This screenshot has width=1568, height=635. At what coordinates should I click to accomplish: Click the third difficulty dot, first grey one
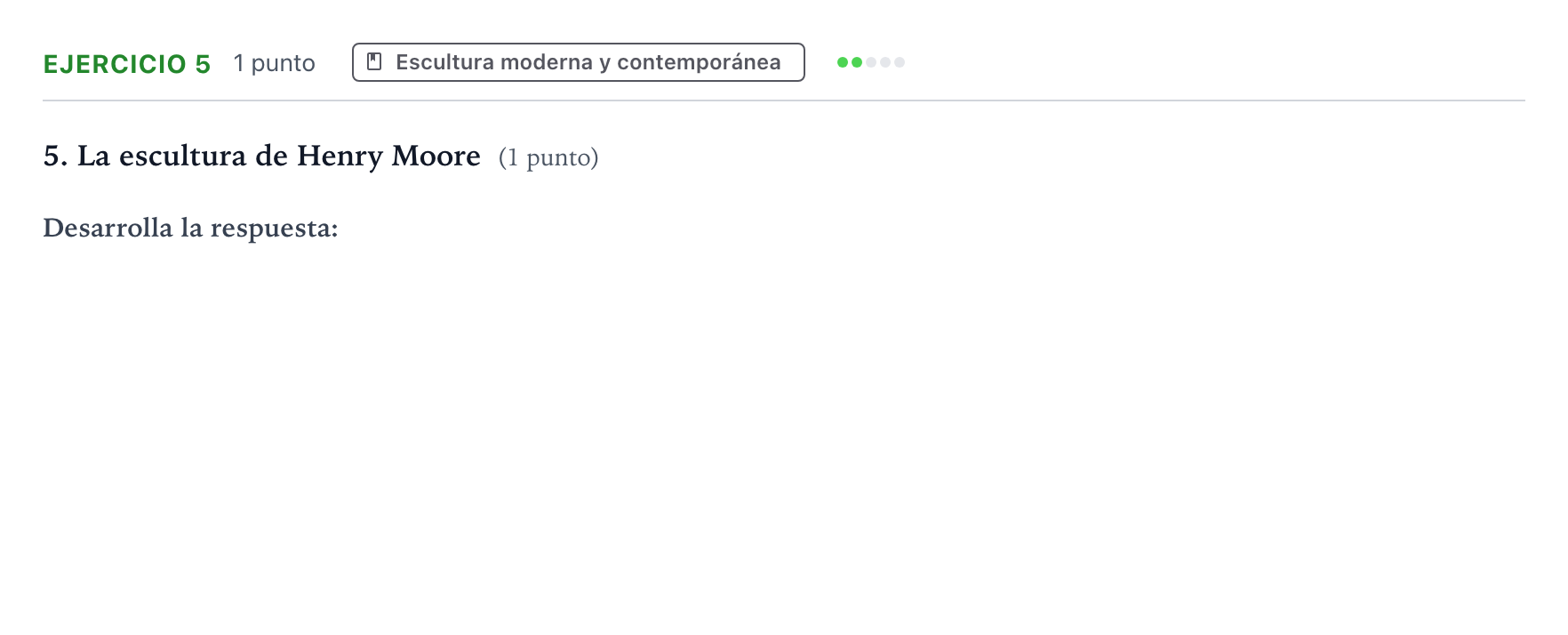click(x=871, y=62)
